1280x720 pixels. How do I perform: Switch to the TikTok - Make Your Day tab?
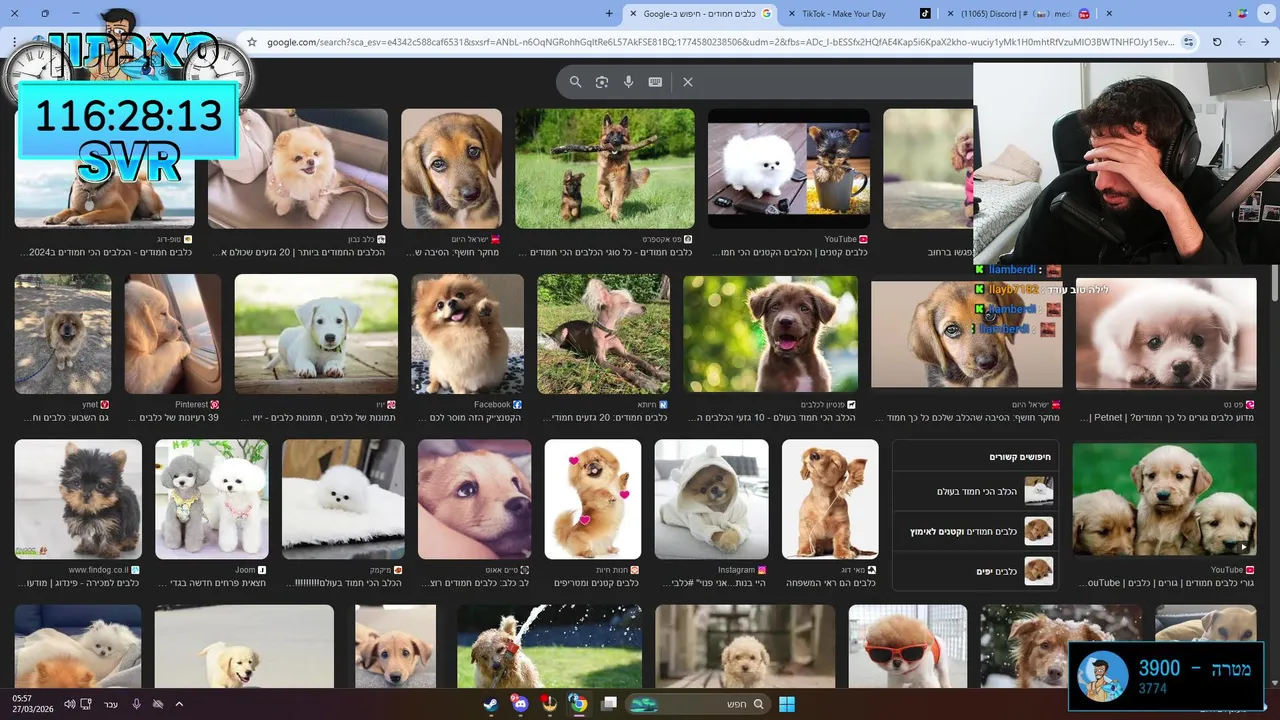858,13
